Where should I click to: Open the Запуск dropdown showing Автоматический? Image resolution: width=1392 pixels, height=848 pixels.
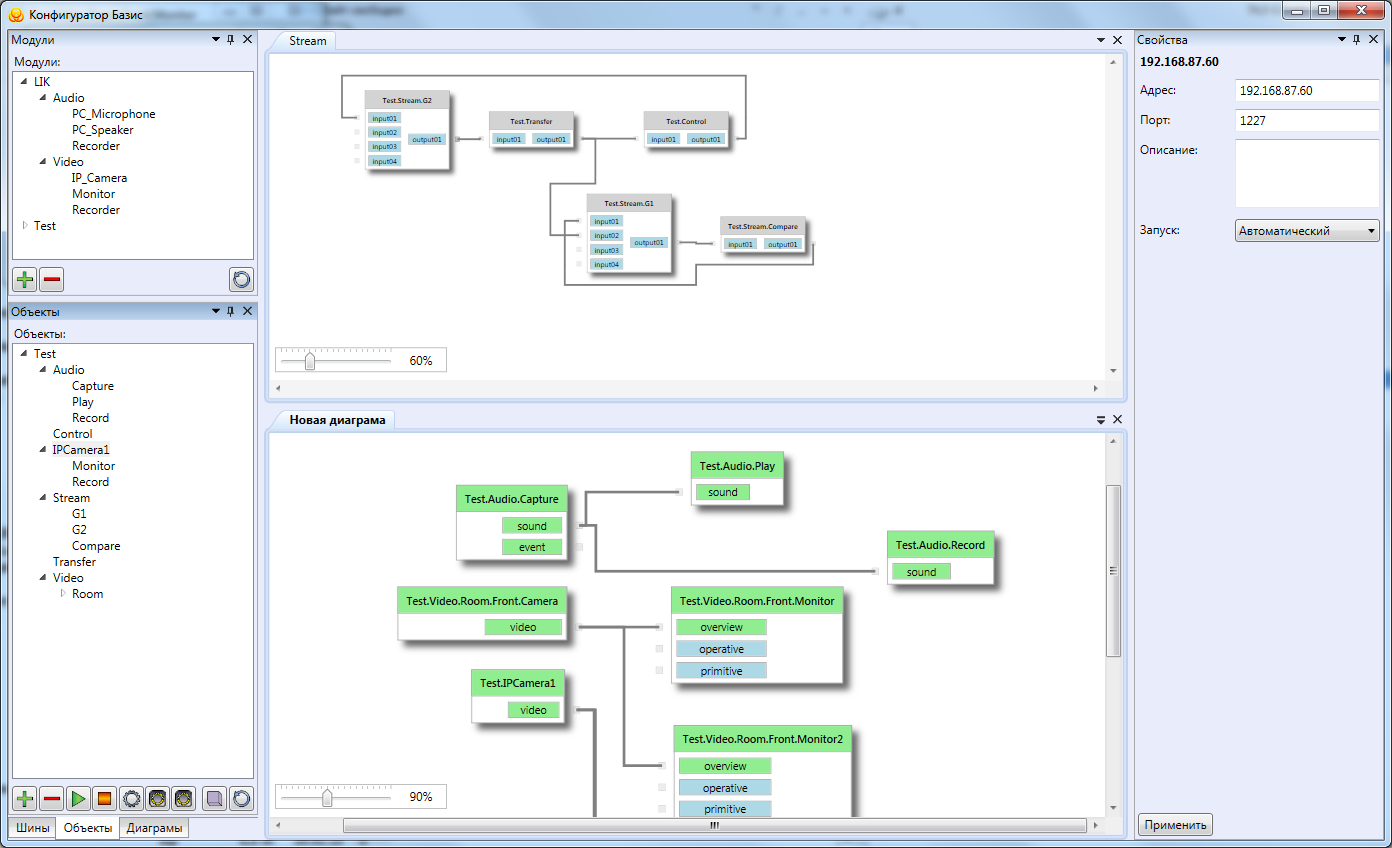point(1307,231)
